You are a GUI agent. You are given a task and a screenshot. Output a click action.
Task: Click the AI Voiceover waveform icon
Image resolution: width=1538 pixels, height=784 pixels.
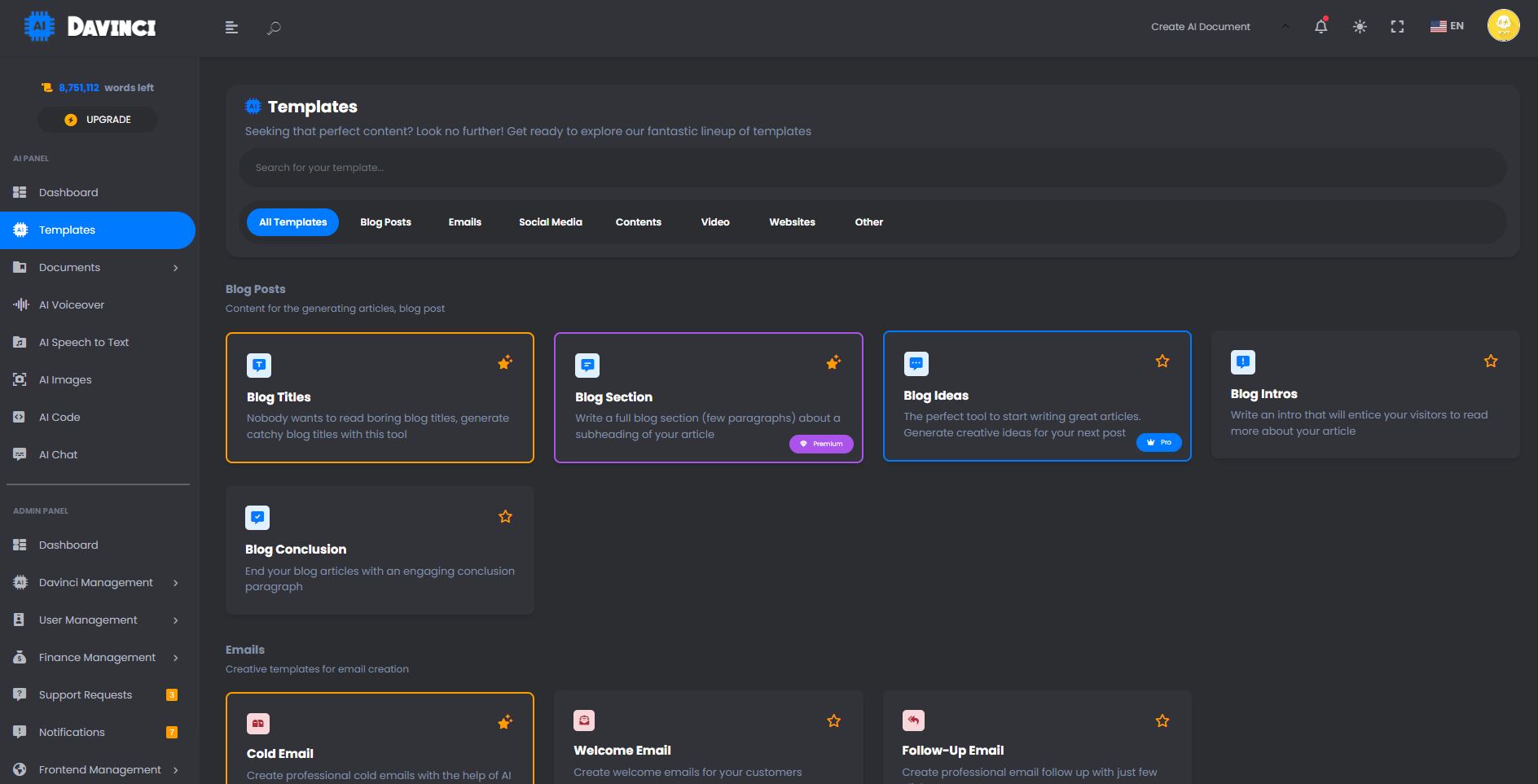[20, 304]
